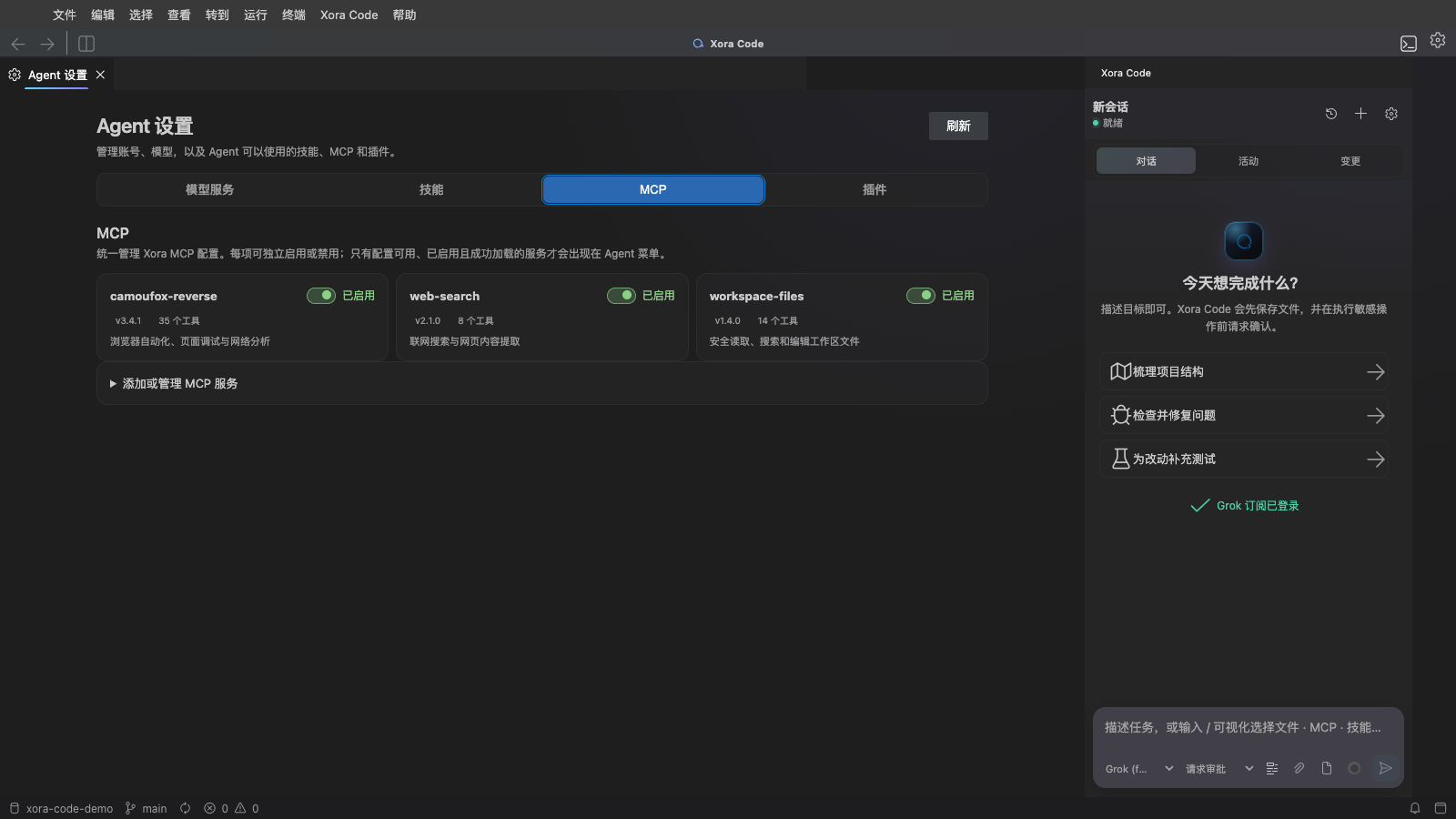Choose the 检查并修复问题 suggestion
This screenshot has height=819, width=1456.
[1243, 416]
